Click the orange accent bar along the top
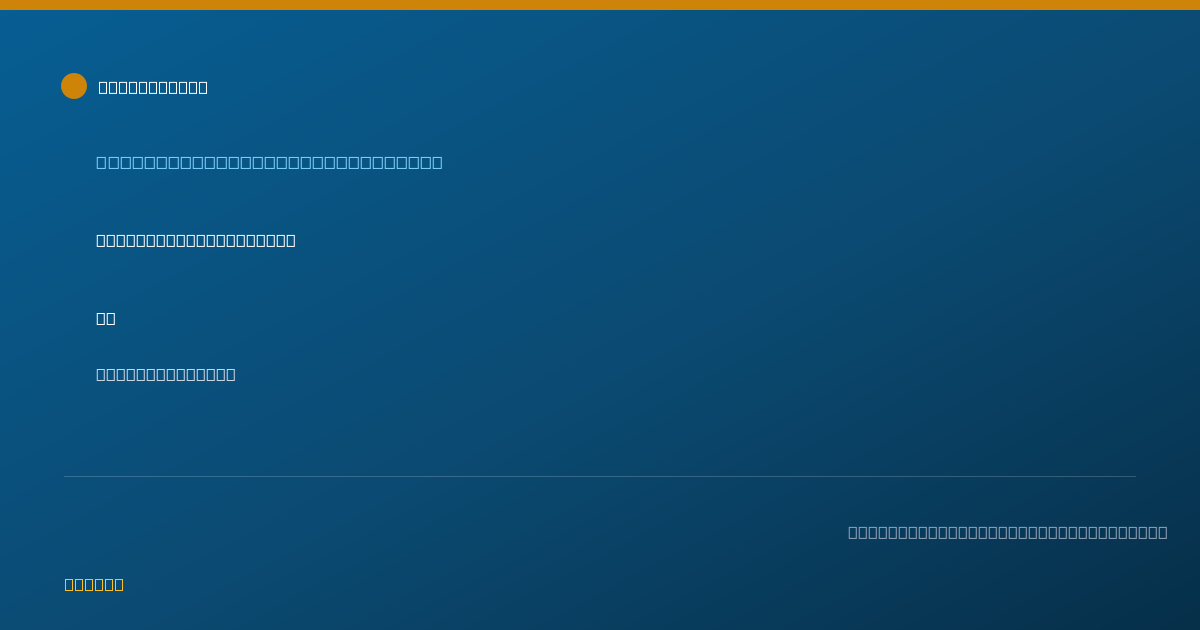Image resolution: width=1200 pixels, height=630 pixels. click(600, 5)
